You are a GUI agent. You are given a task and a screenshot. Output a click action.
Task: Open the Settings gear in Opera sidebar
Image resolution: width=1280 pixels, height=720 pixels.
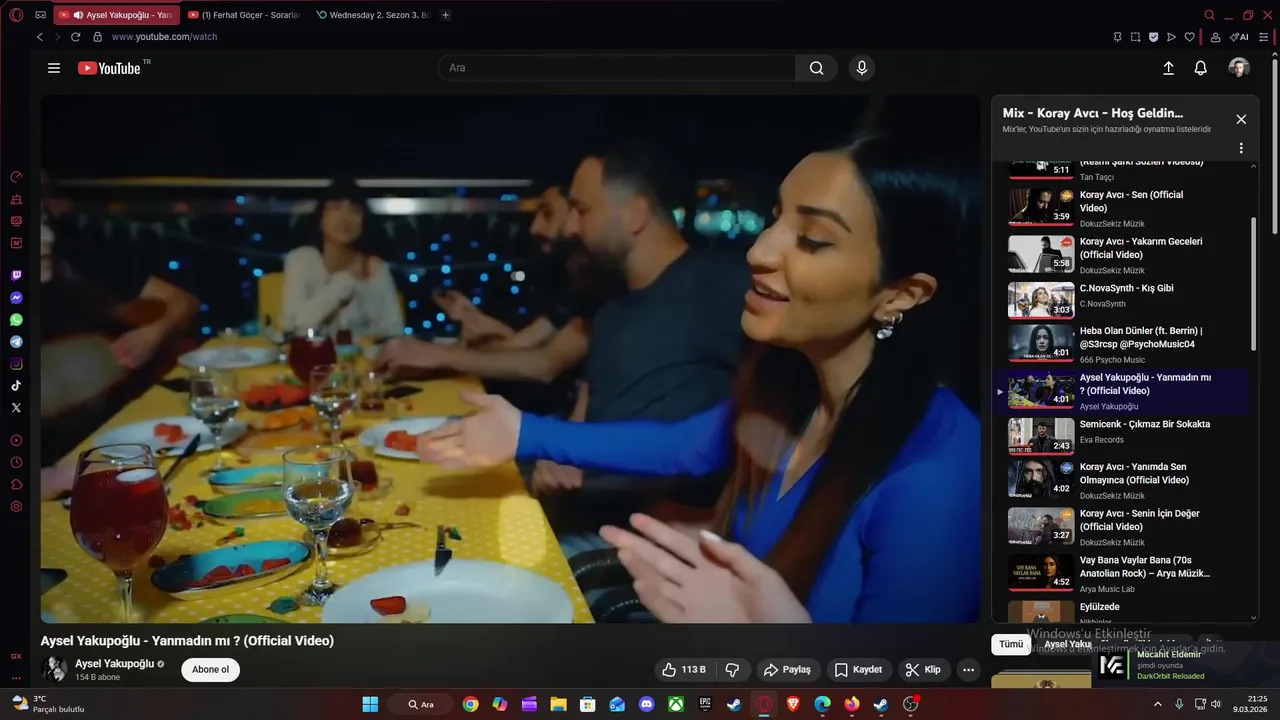(x=16, y=506)
